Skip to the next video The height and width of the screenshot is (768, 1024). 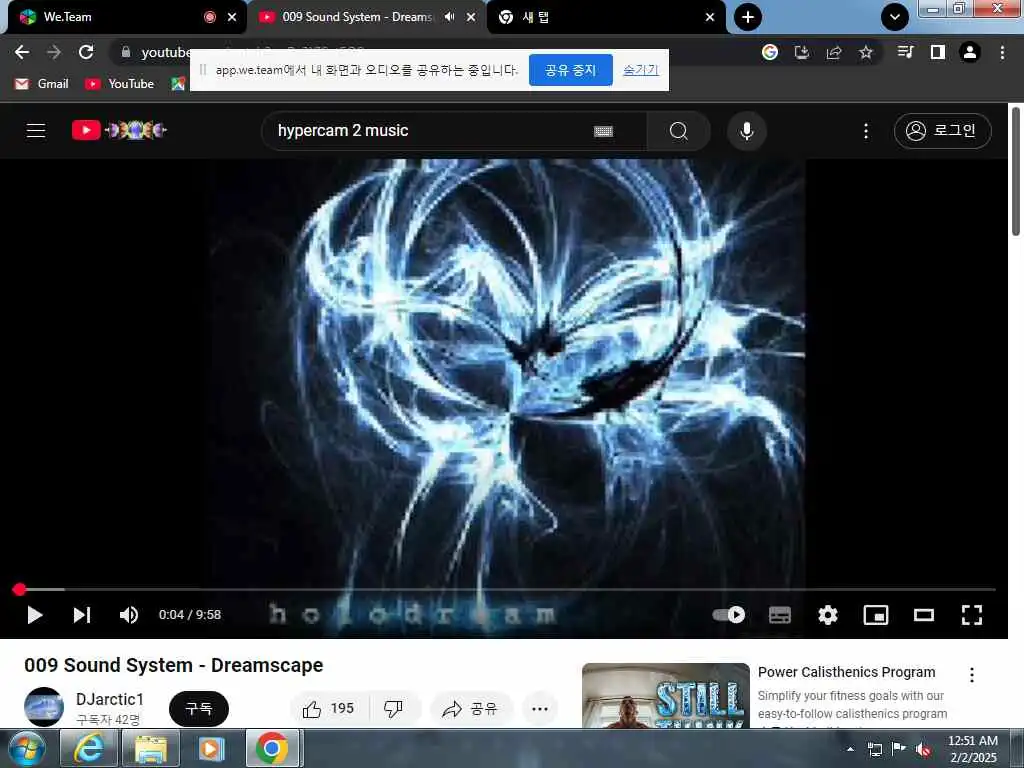82,615
